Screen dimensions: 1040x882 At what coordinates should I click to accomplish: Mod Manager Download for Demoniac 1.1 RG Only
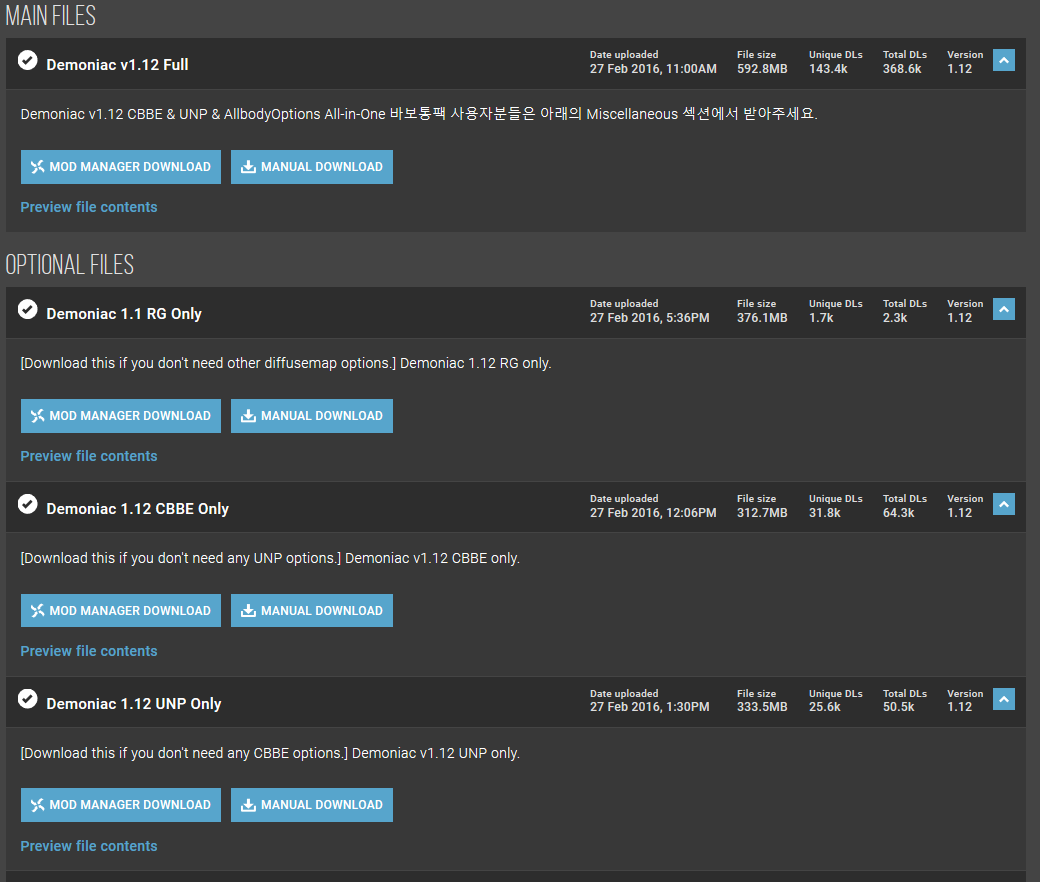click(x=121, y=416)
